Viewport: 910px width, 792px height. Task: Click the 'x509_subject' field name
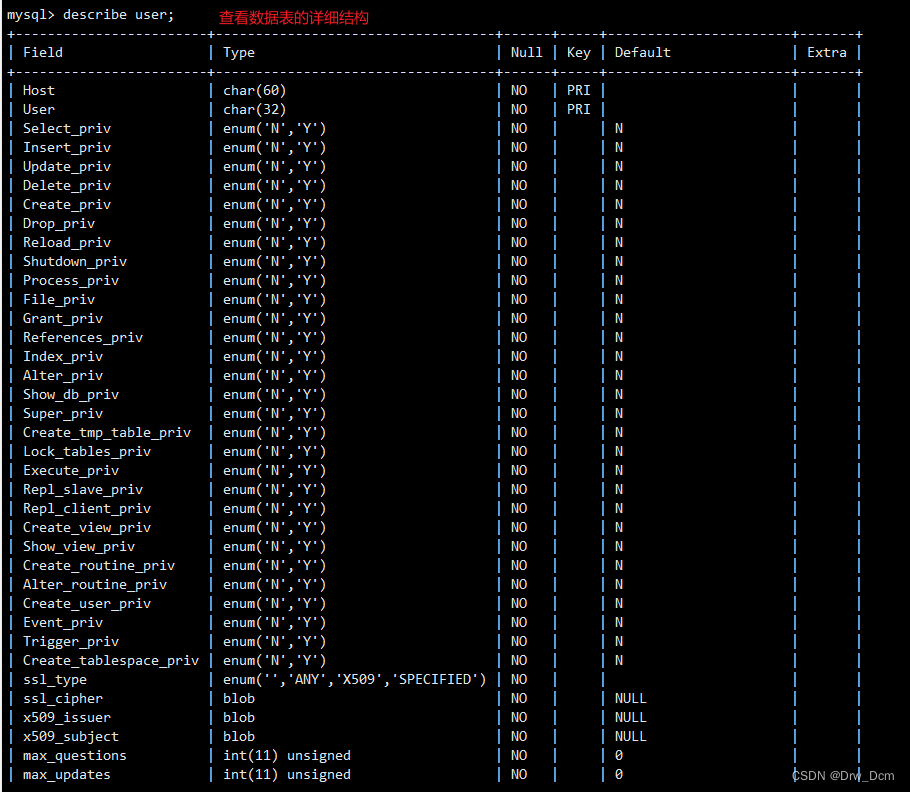click(x=71, y=737)
